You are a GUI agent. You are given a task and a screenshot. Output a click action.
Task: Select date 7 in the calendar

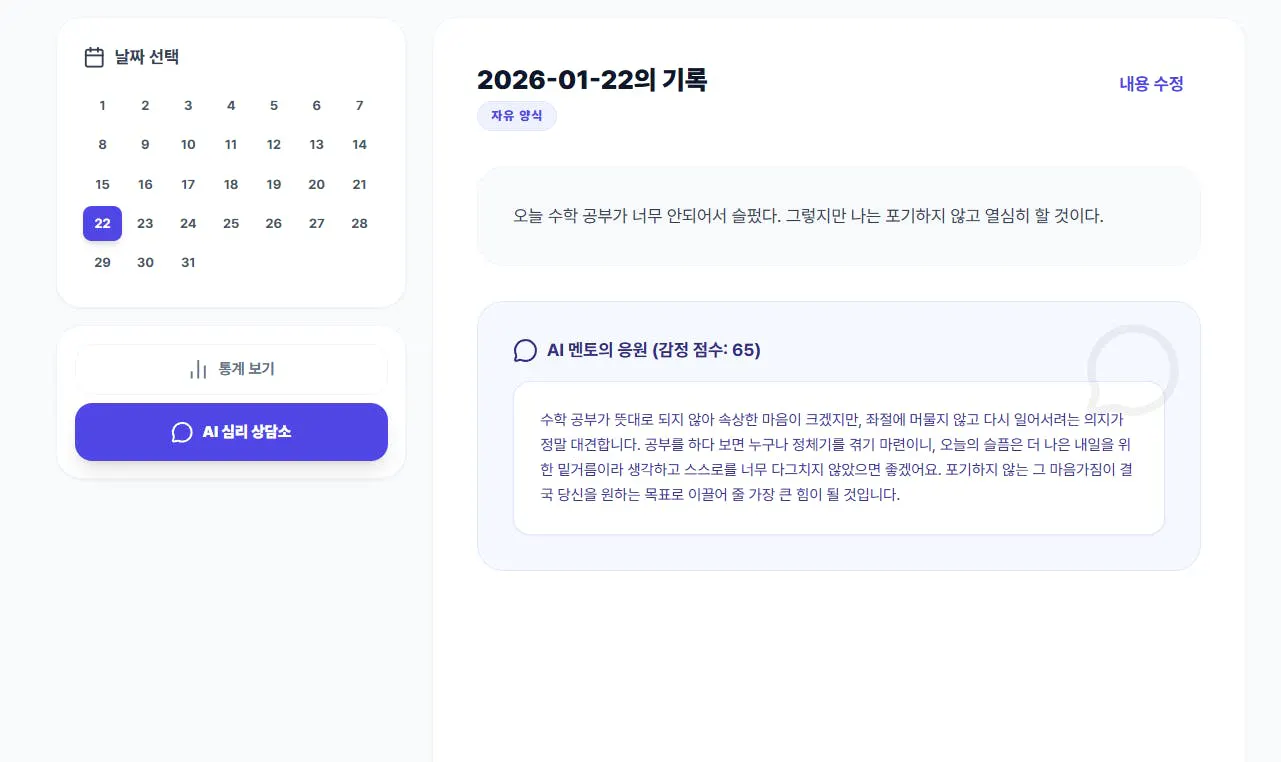[359, 105]
